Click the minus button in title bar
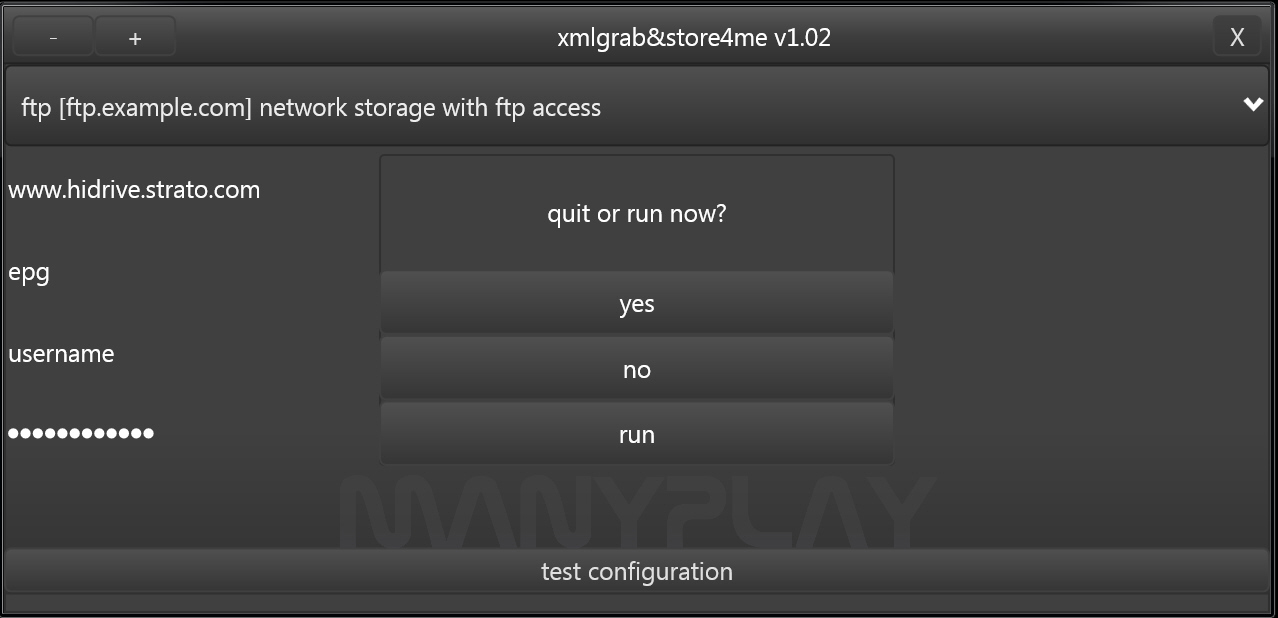Screen dimensions: 1278x618 (53, 38)
